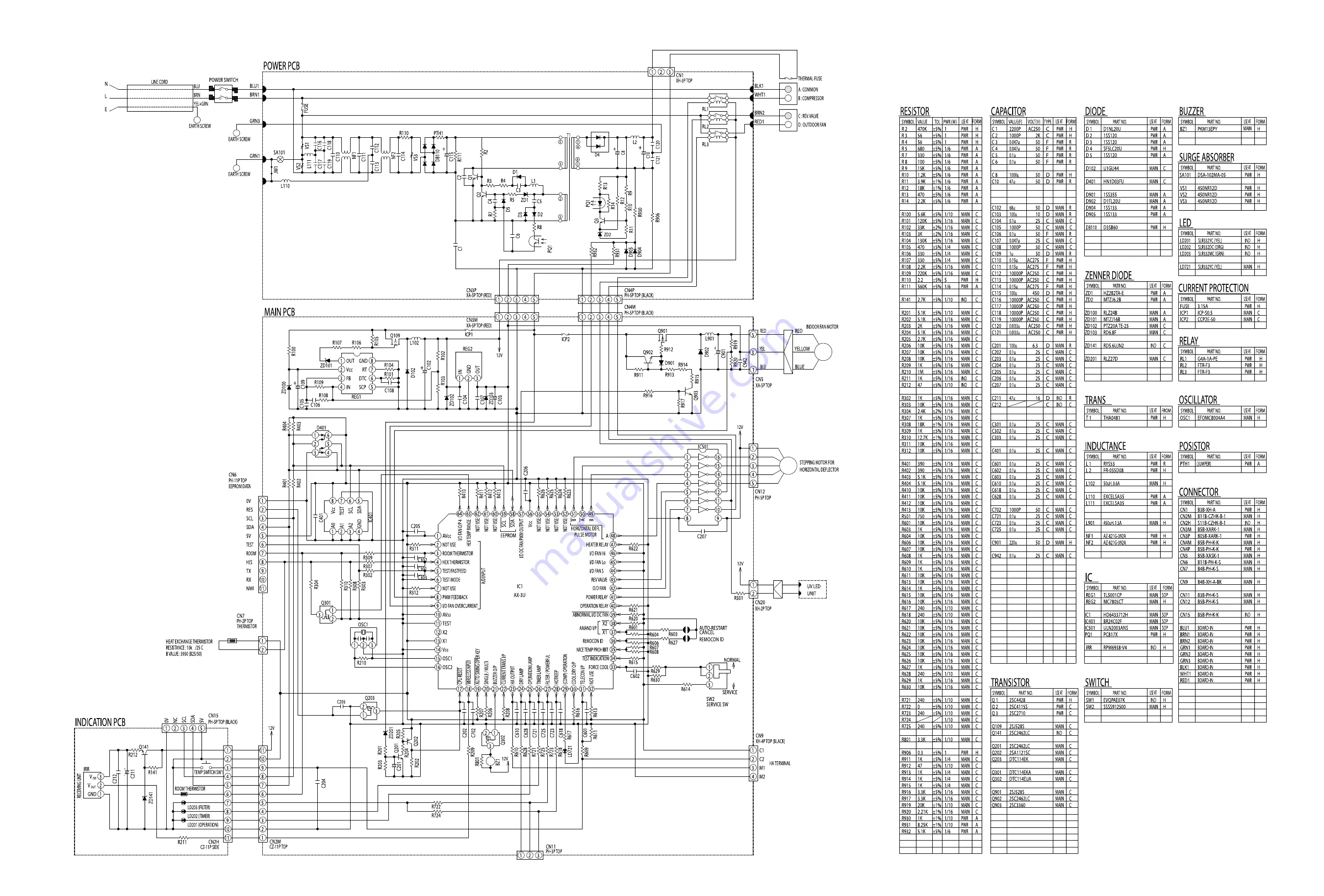Viewport: 1324px width, 896px height.
Task: Click the THERMAL FUSE label
Action: coord(810,78)
